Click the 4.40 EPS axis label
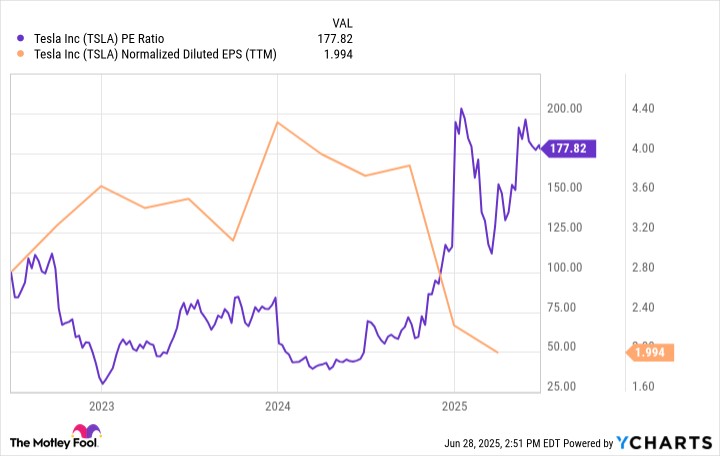 coord(643,108)
